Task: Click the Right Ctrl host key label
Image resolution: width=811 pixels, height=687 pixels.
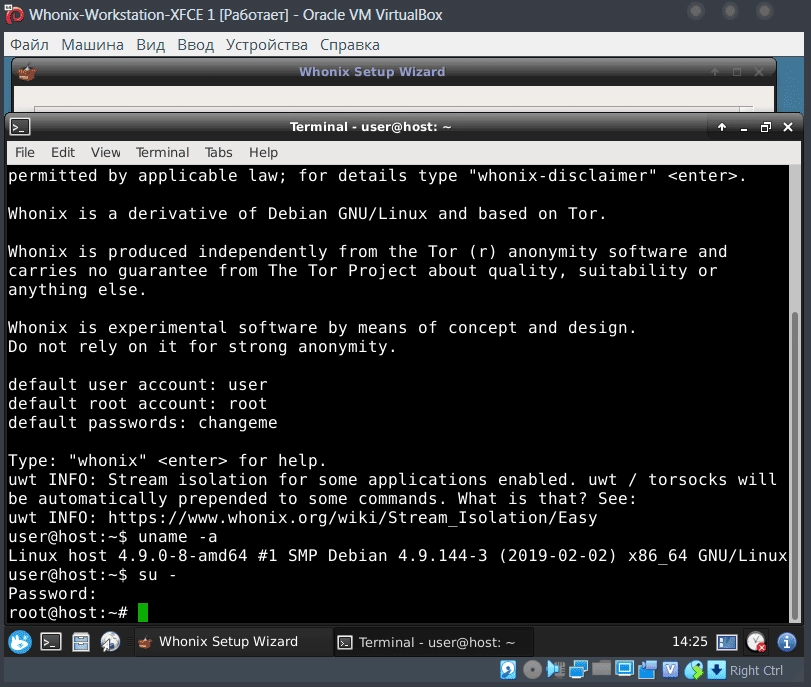Action: click(x=756, y=670)
